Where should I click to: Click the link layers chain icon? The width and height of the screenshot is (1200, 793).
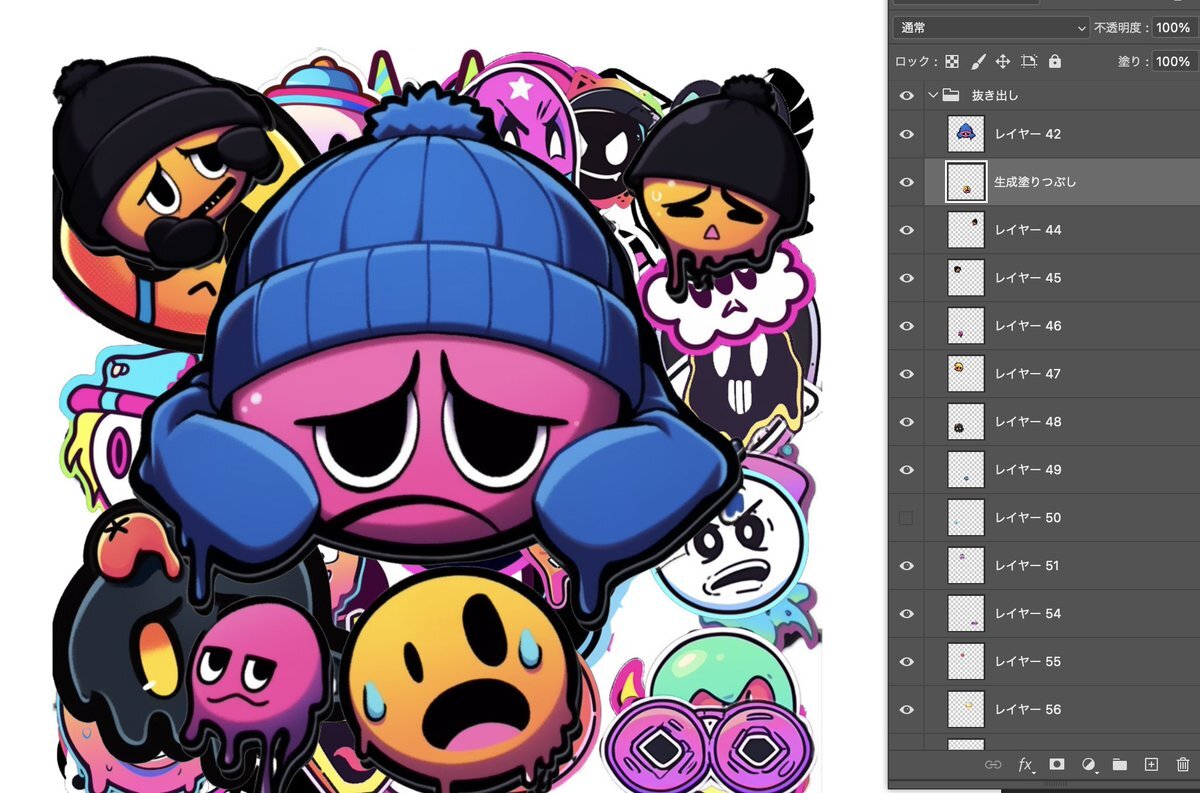(993, 764)
